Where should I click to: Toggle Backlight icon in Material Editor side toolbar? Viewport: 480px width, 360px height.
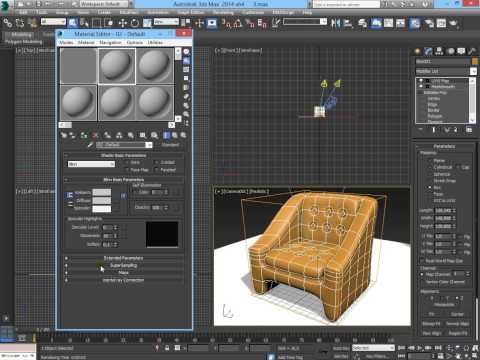(186, 60)
